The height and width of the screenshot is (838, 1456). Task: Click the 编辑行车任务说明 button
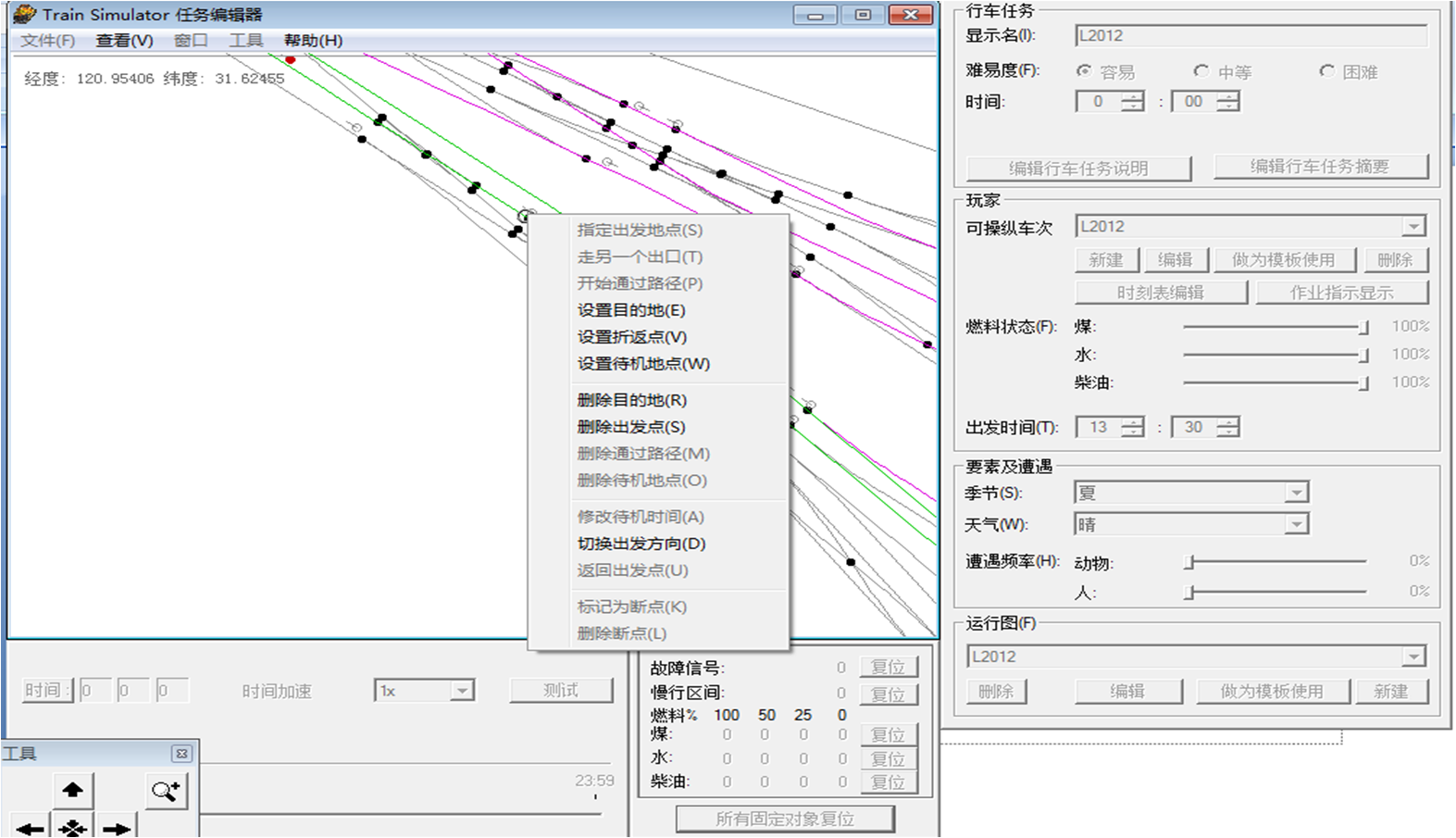tap(1078, 169)
